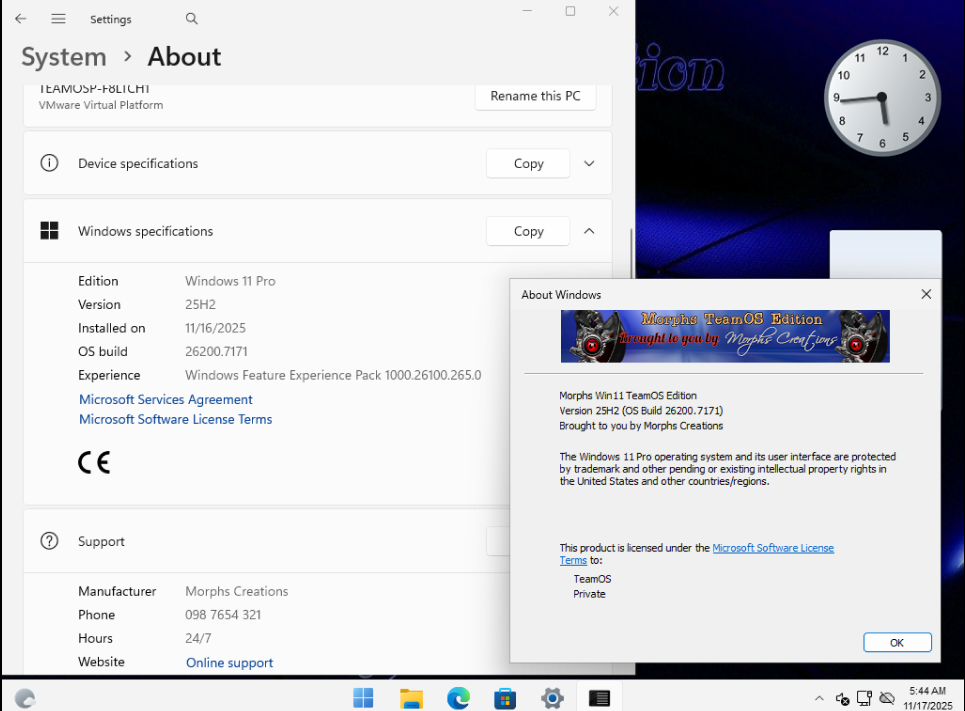Copy the Device specifications
This screenshot has height=711, width=965.
(528, 164)
